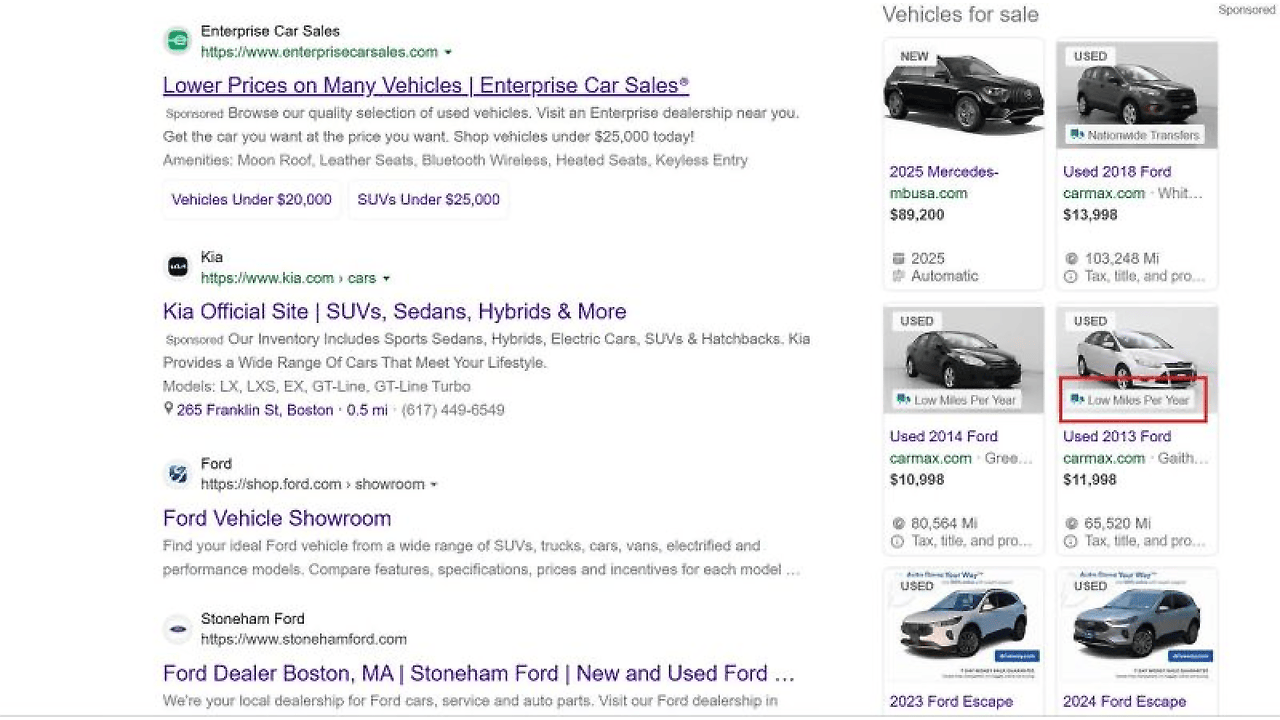
Task: Click info icon beside 2018 Ford tax note
Action: pyautogui.click(x=1070, y=277)
